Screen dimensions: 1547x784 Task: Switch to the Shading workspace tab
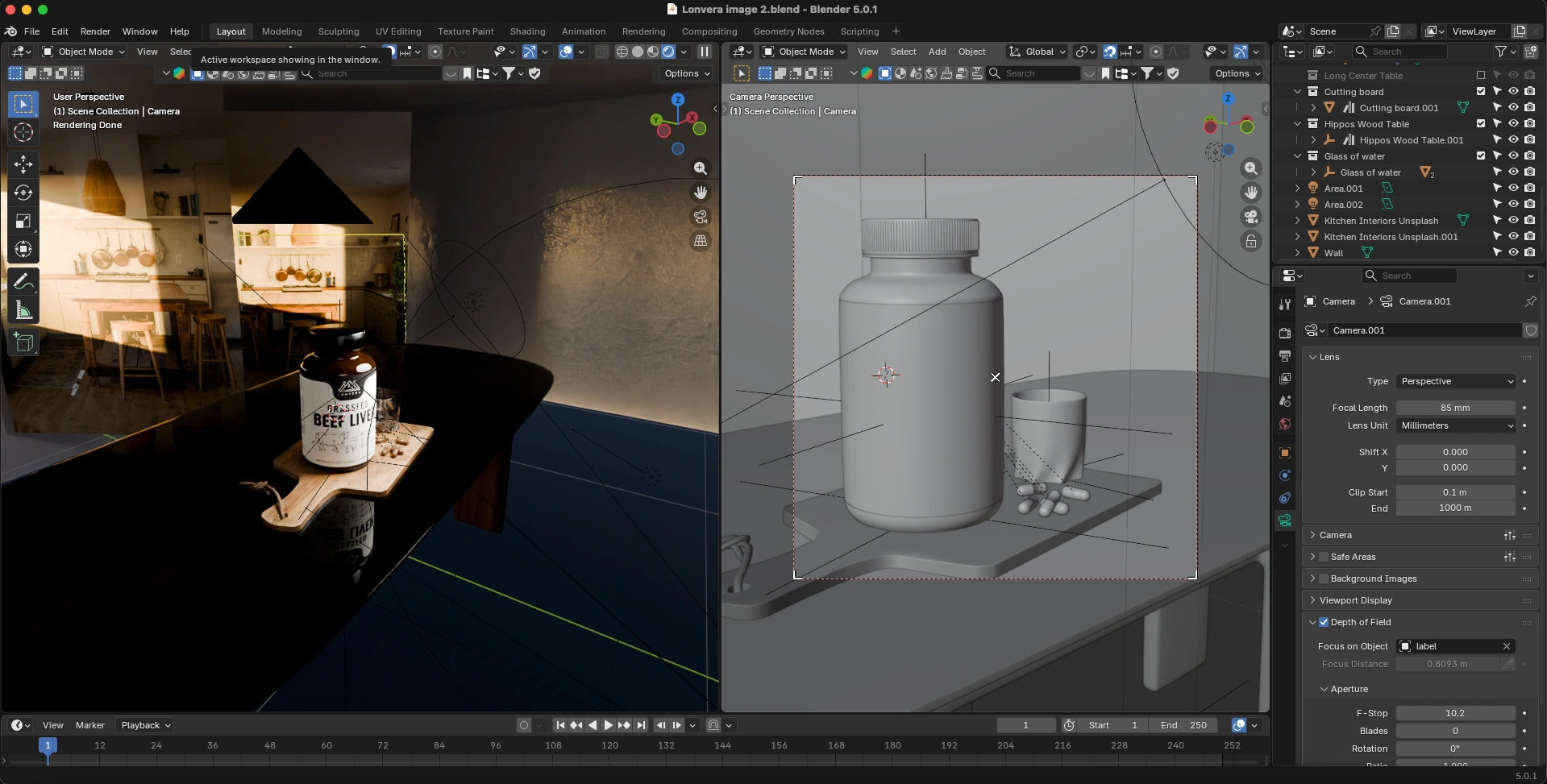coord(527,31)
